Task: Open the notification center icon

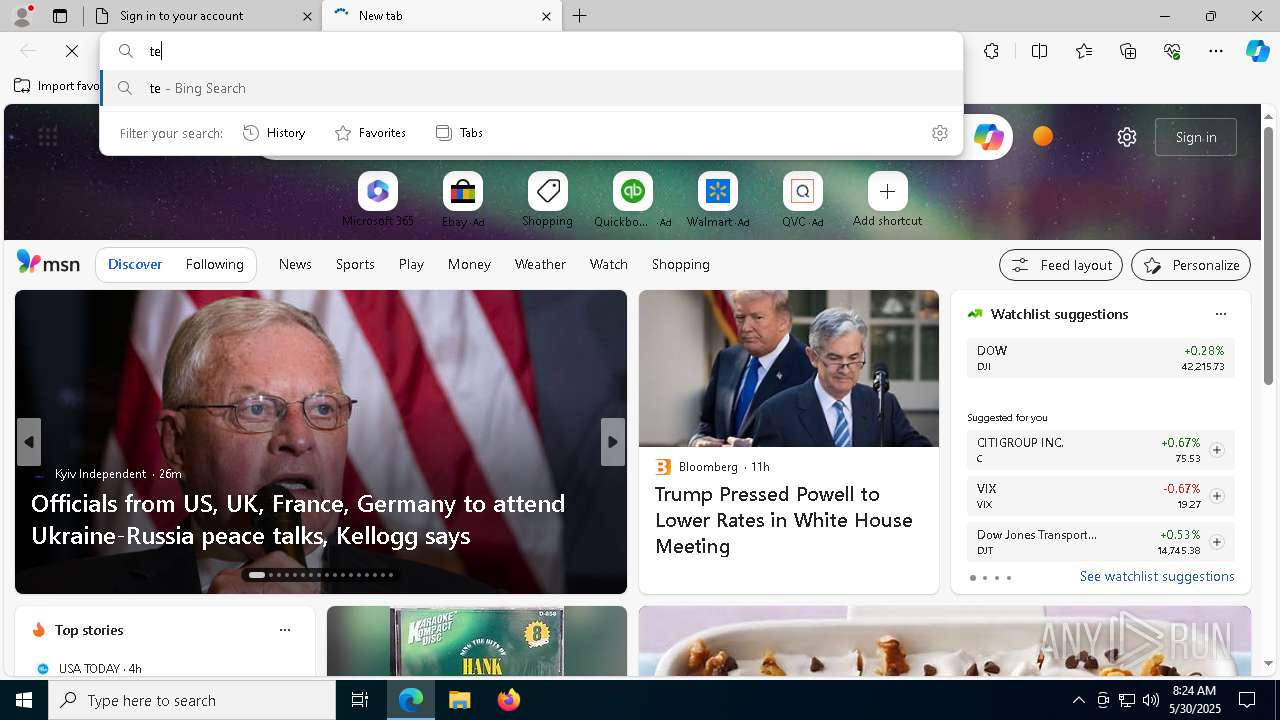Action: pos(1247,700)
